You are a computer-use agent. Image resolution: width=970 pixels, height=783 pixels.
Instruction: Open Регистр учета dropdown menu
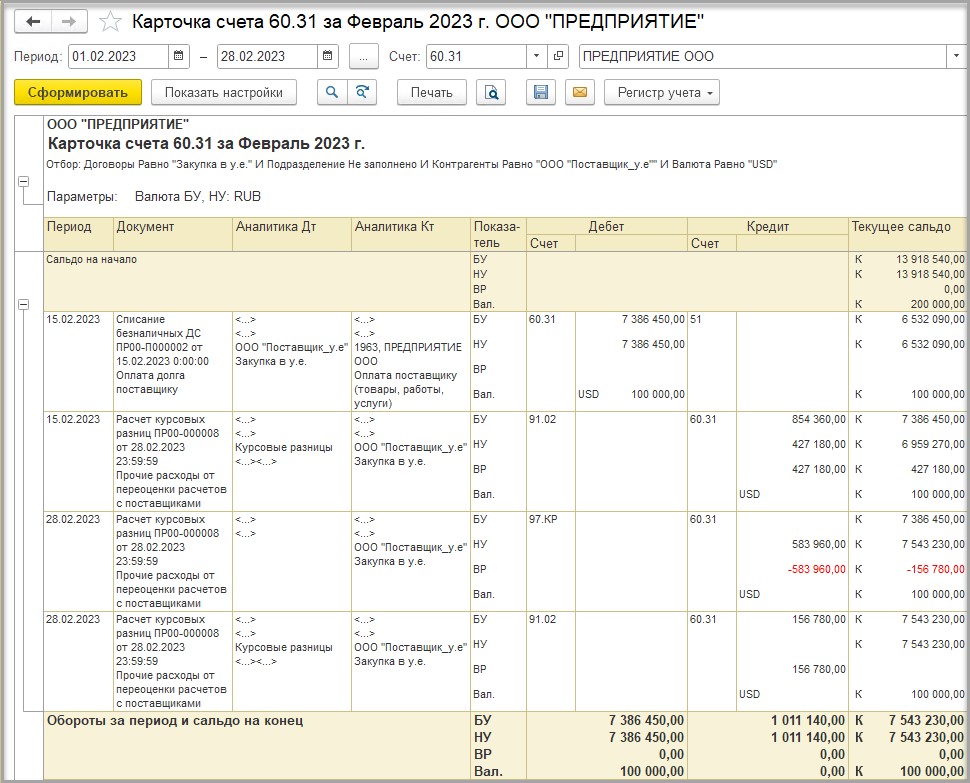661,93
